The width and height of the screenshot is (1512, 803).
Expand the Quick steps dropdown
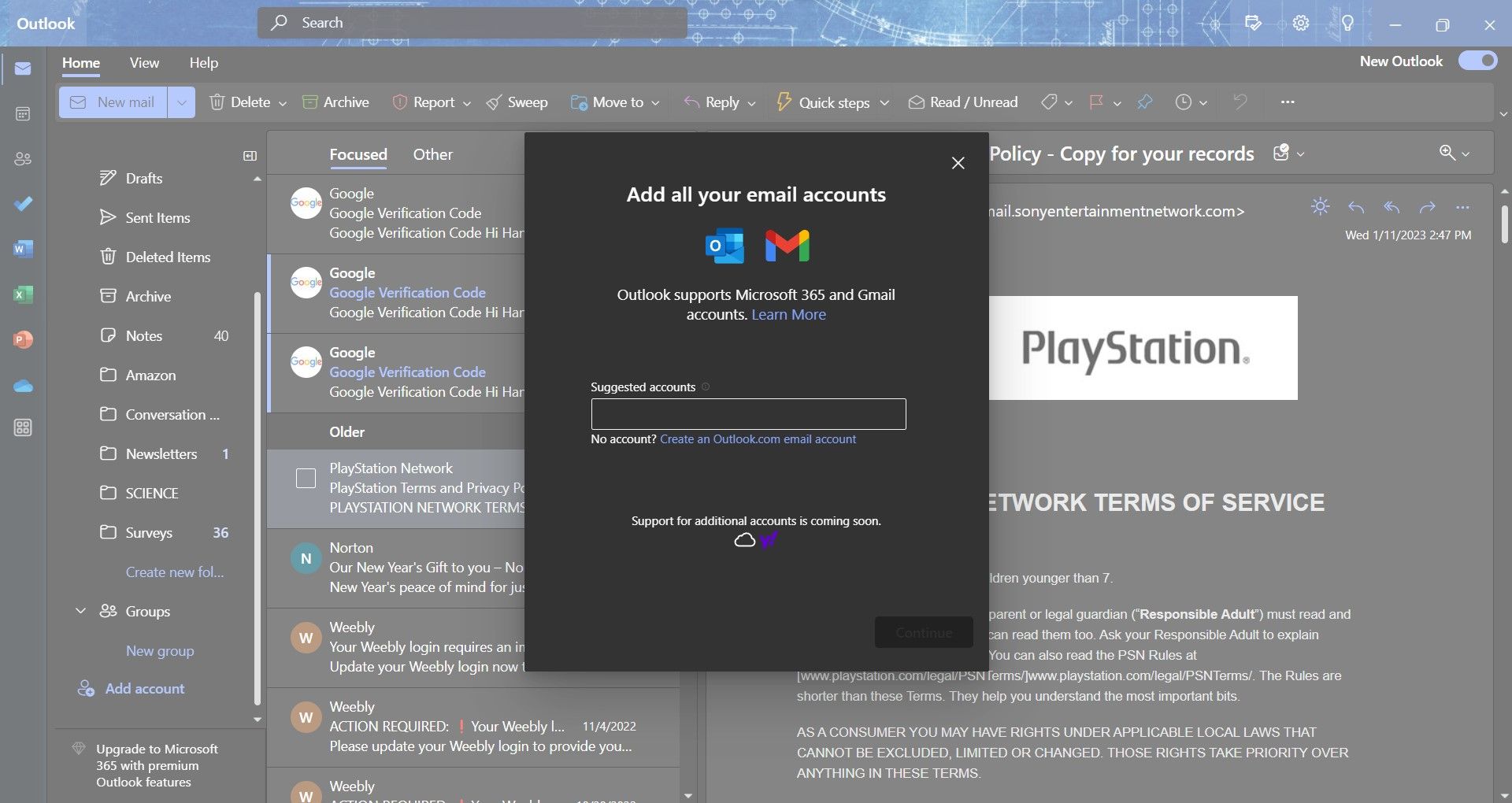[x=884, y=102]
